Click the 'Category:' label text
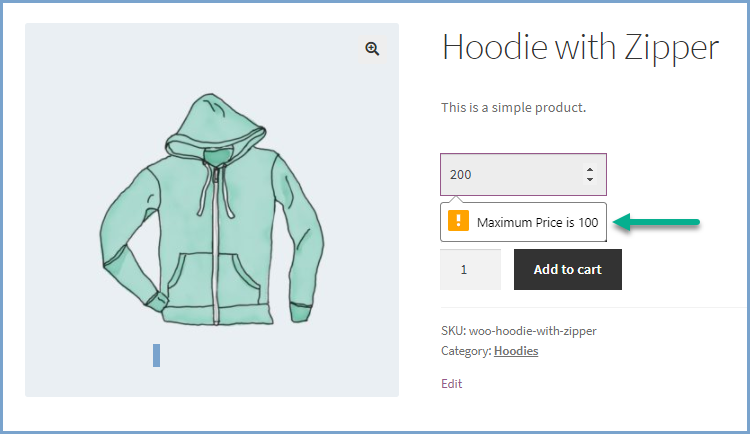This screenshot has width=750, height=434. click(x=466, y=351)
